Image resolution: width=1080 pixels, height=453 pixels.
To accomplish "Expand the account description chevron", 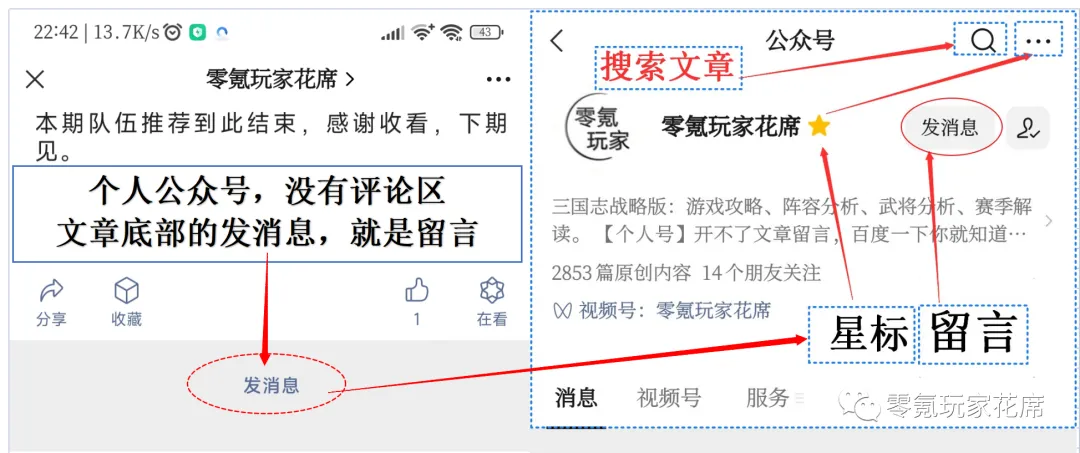I will click(x=1049, y=221).
